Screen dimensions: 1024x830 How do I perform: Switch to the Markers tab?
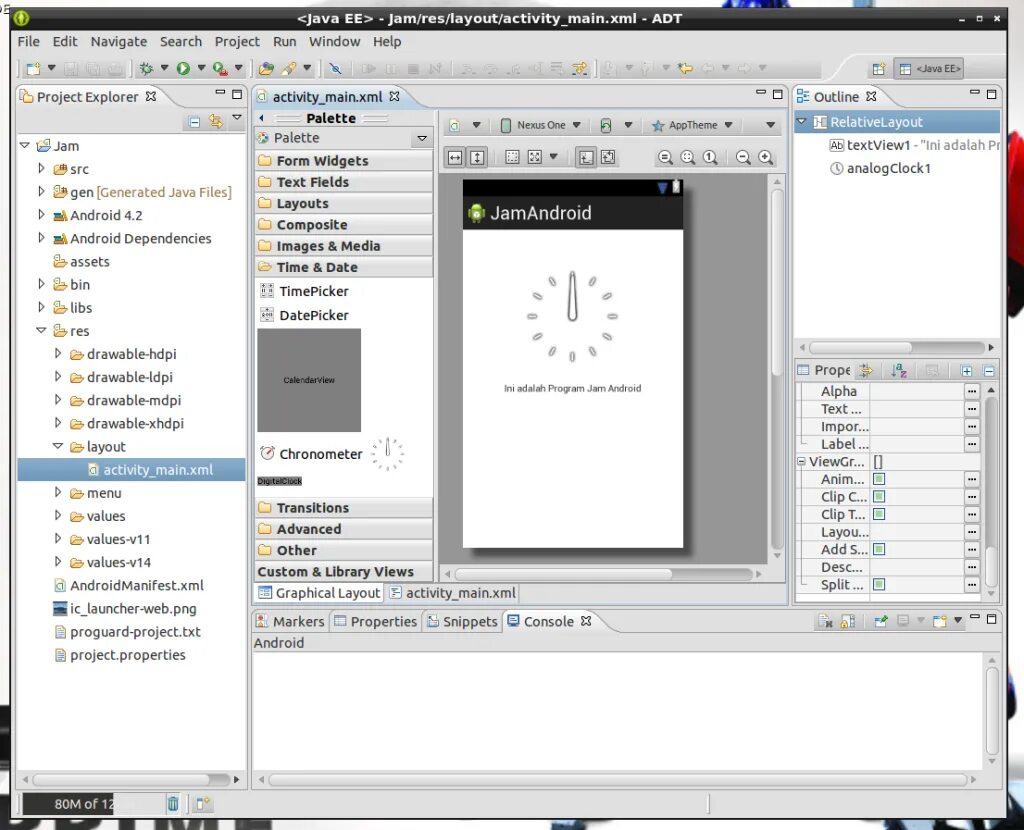pyautogui.click(x=291, y=622)
